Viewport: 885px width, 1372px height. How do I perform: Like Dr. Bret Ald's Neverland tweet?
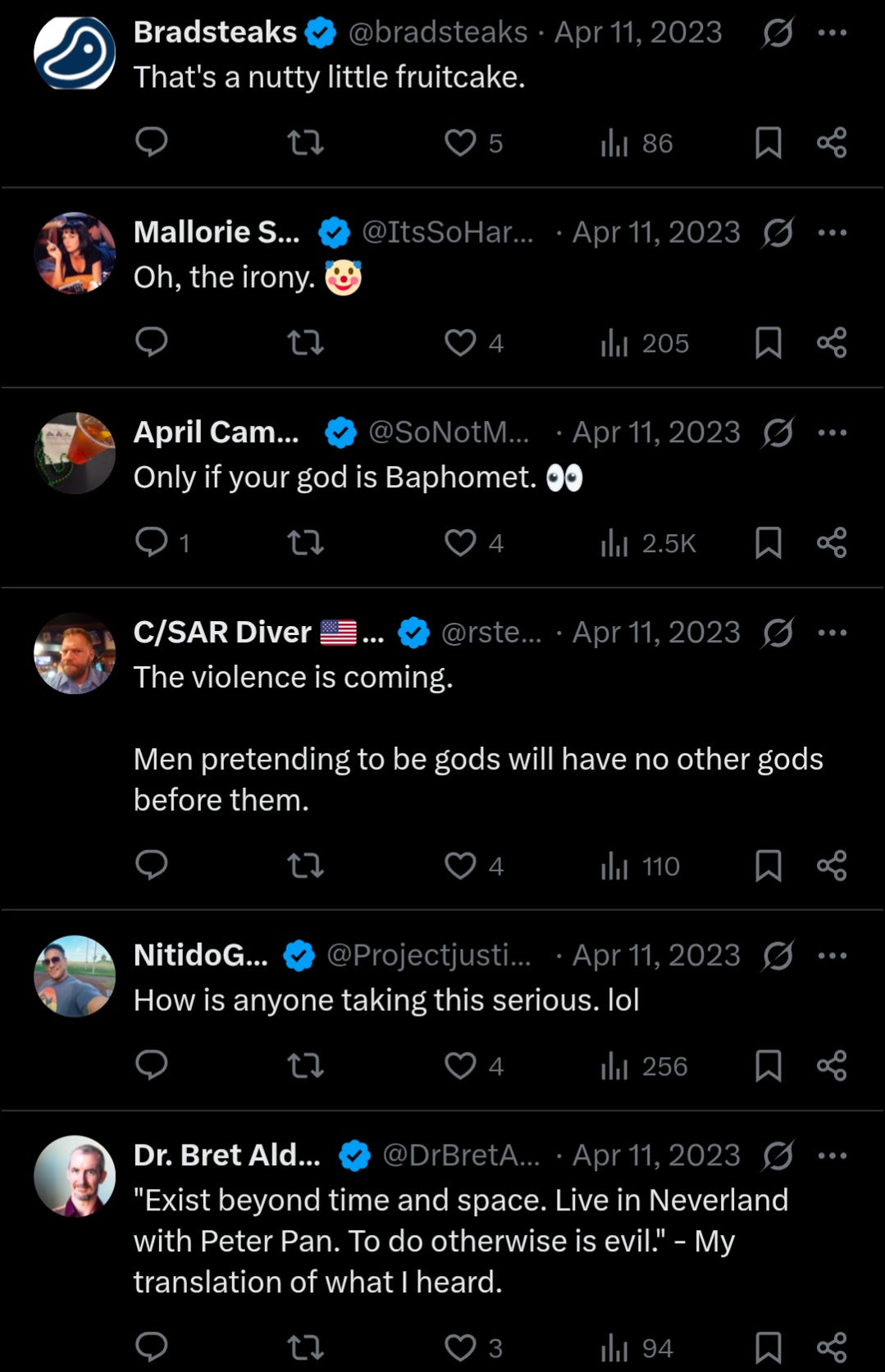(460, 1347)
